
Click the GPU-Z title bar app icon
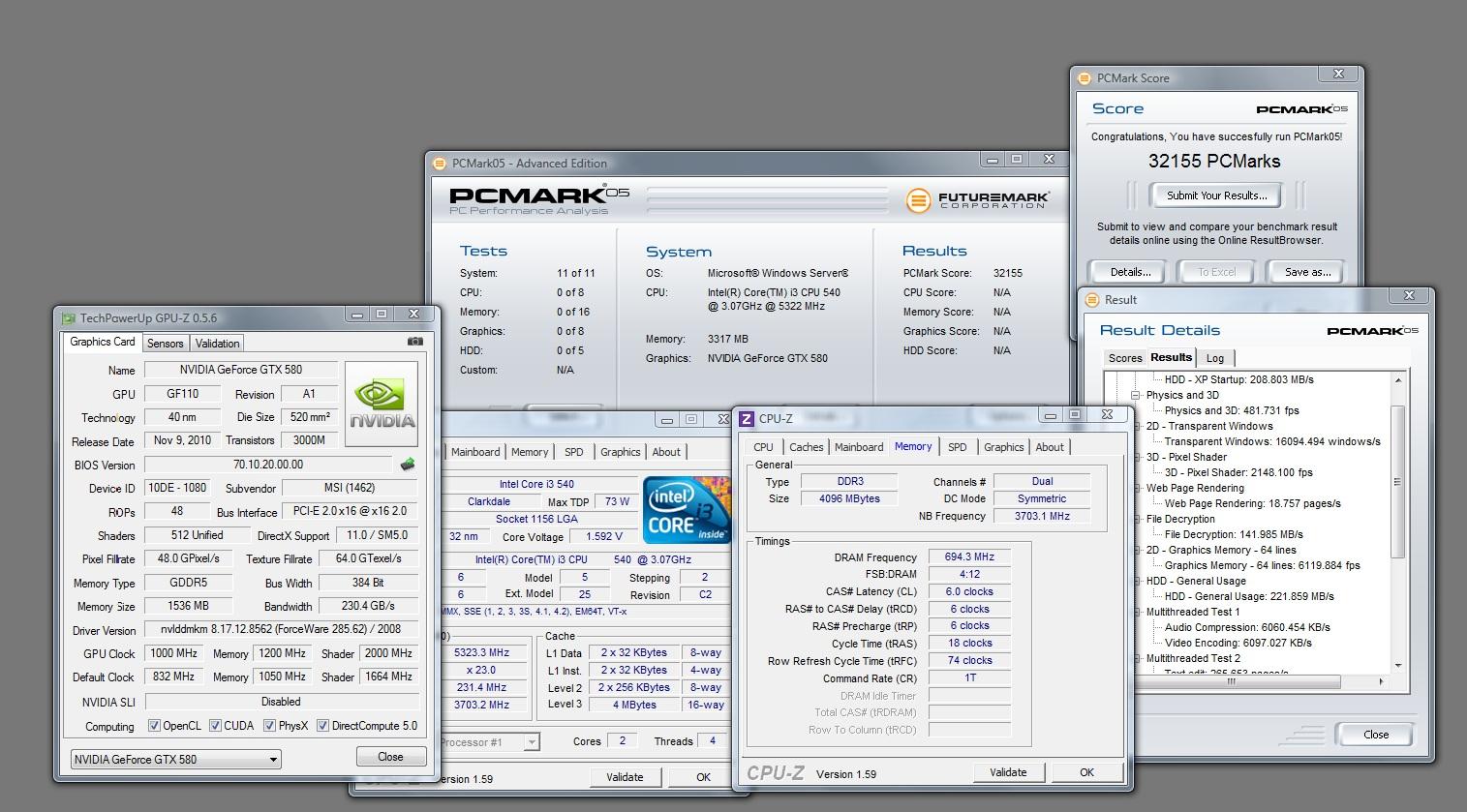click(x=68, y=317)
